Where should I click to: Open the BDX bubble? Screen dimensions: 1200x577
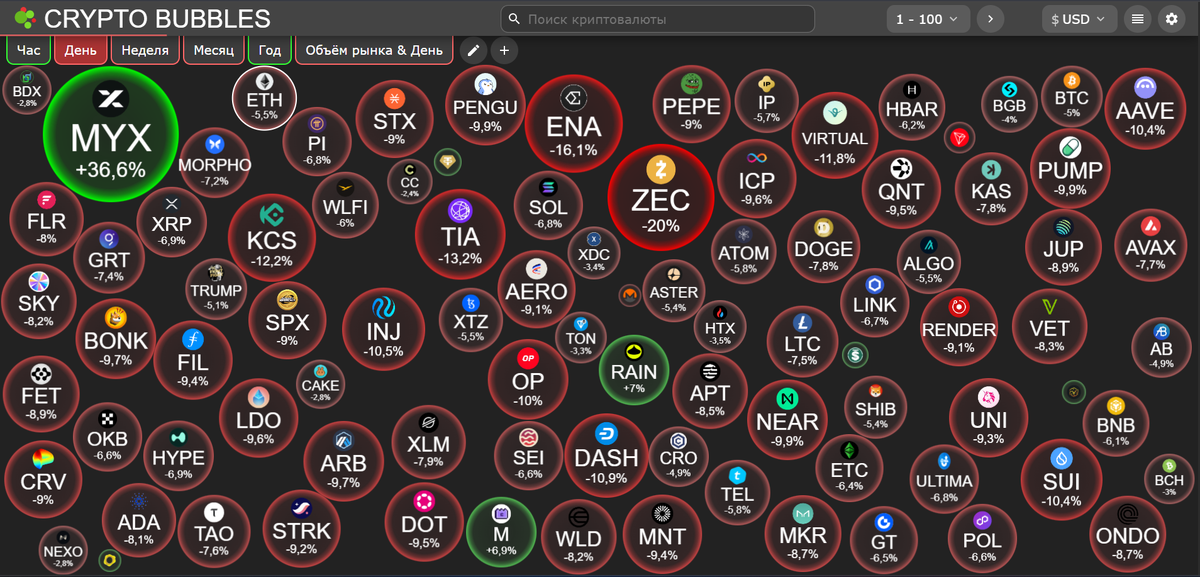27,92
